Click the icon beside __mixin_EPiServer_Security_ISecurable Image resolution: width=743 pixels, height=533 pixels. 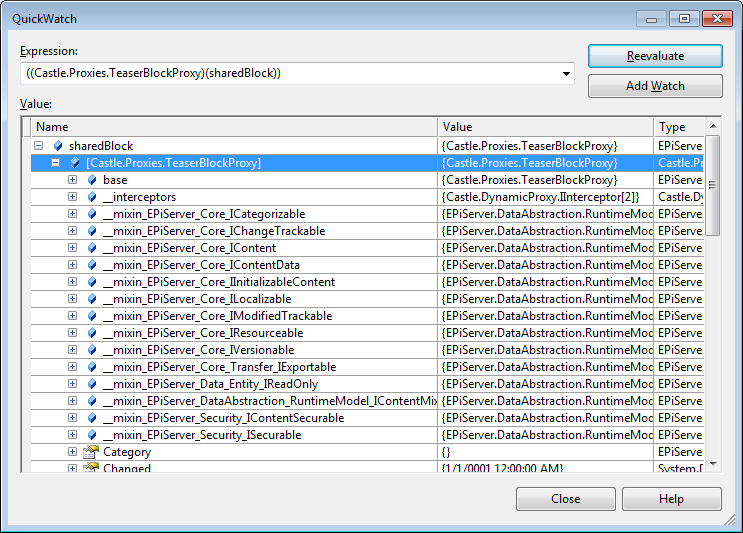92,435
